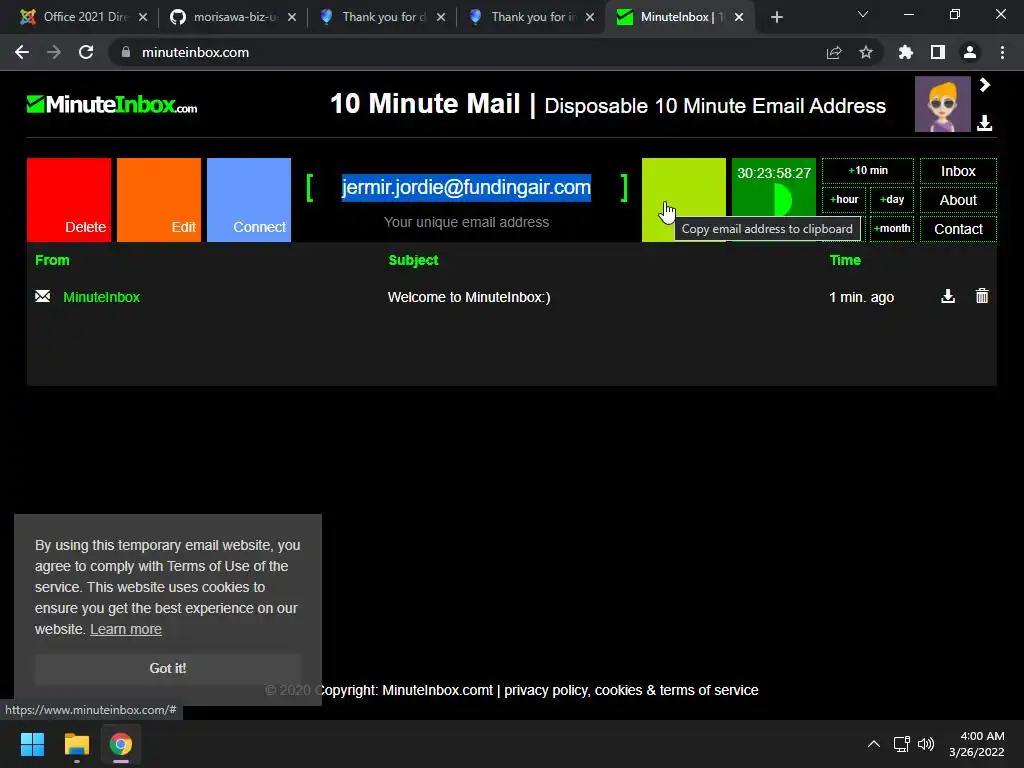The width and height of the screenshot is (1024, 768).
Task: Accept cookies with the Got it! button
Action: click(168, 668)
